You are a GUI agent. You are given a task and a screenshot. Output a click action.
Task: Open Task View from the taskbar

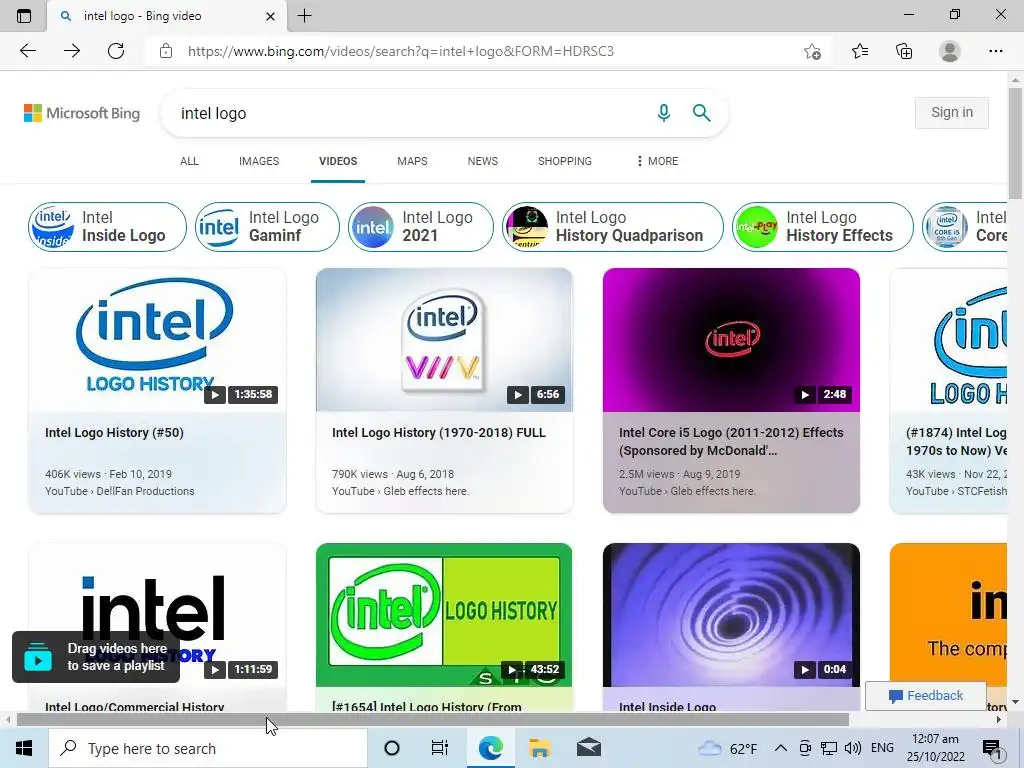pos(440,748)
